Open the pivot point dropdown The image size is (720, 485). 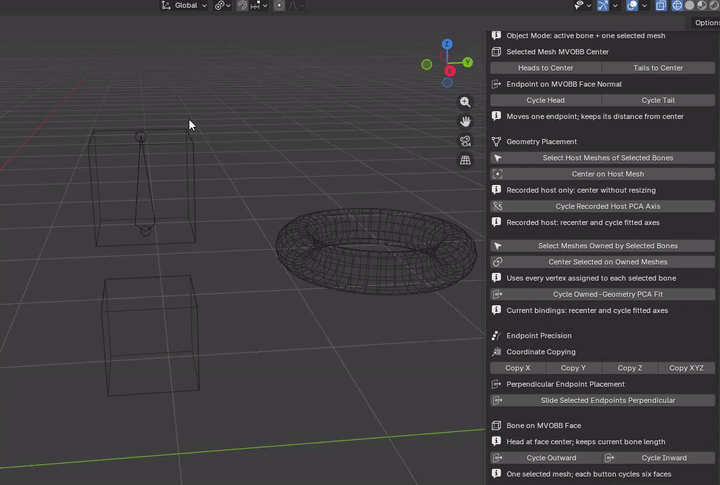pos(222,6)
